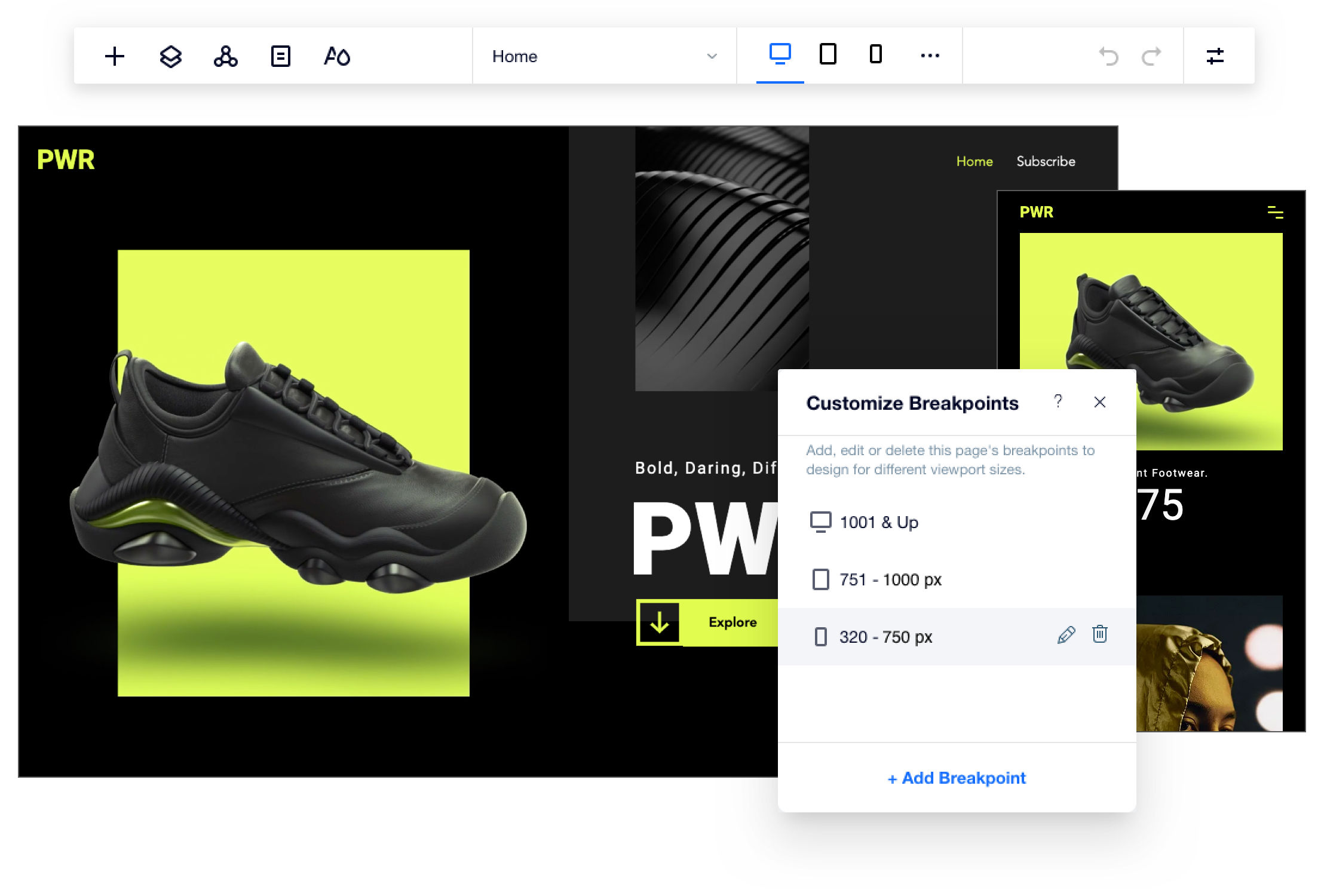Image resolution: width=1324 pixels, height=896 pixels.
Task: Click the Subscribe navigation link
Action: pos(1046,161)
